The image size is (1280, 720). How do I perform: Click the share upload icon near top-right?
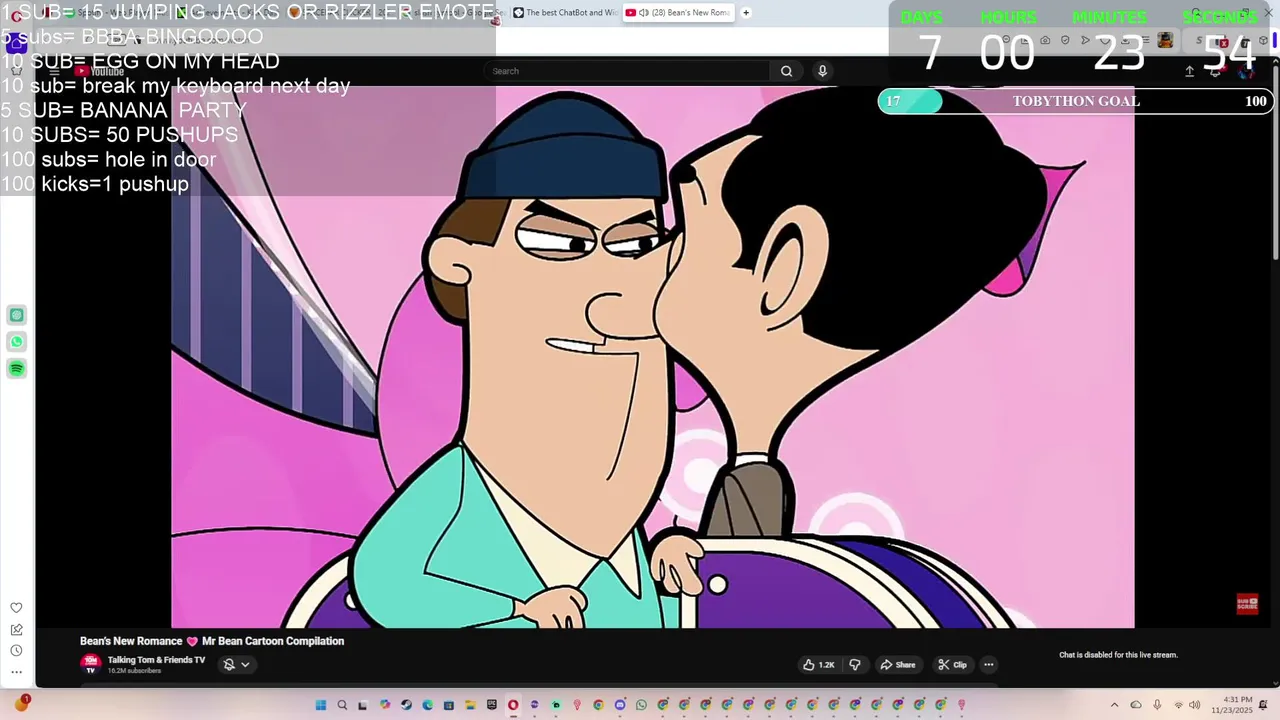(1189, 71)
